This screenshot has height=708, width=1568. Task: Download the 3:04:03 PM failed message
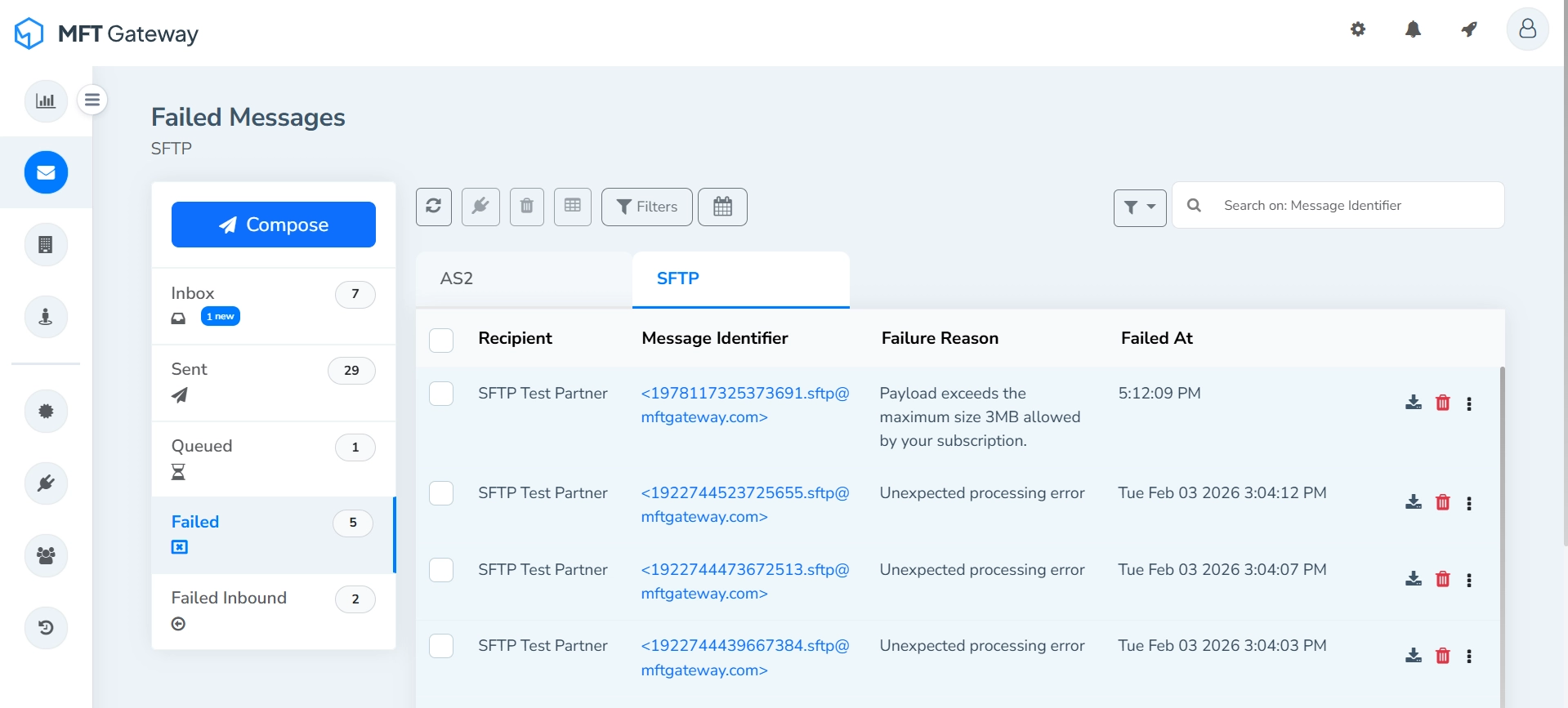(x=1414, y=656)
